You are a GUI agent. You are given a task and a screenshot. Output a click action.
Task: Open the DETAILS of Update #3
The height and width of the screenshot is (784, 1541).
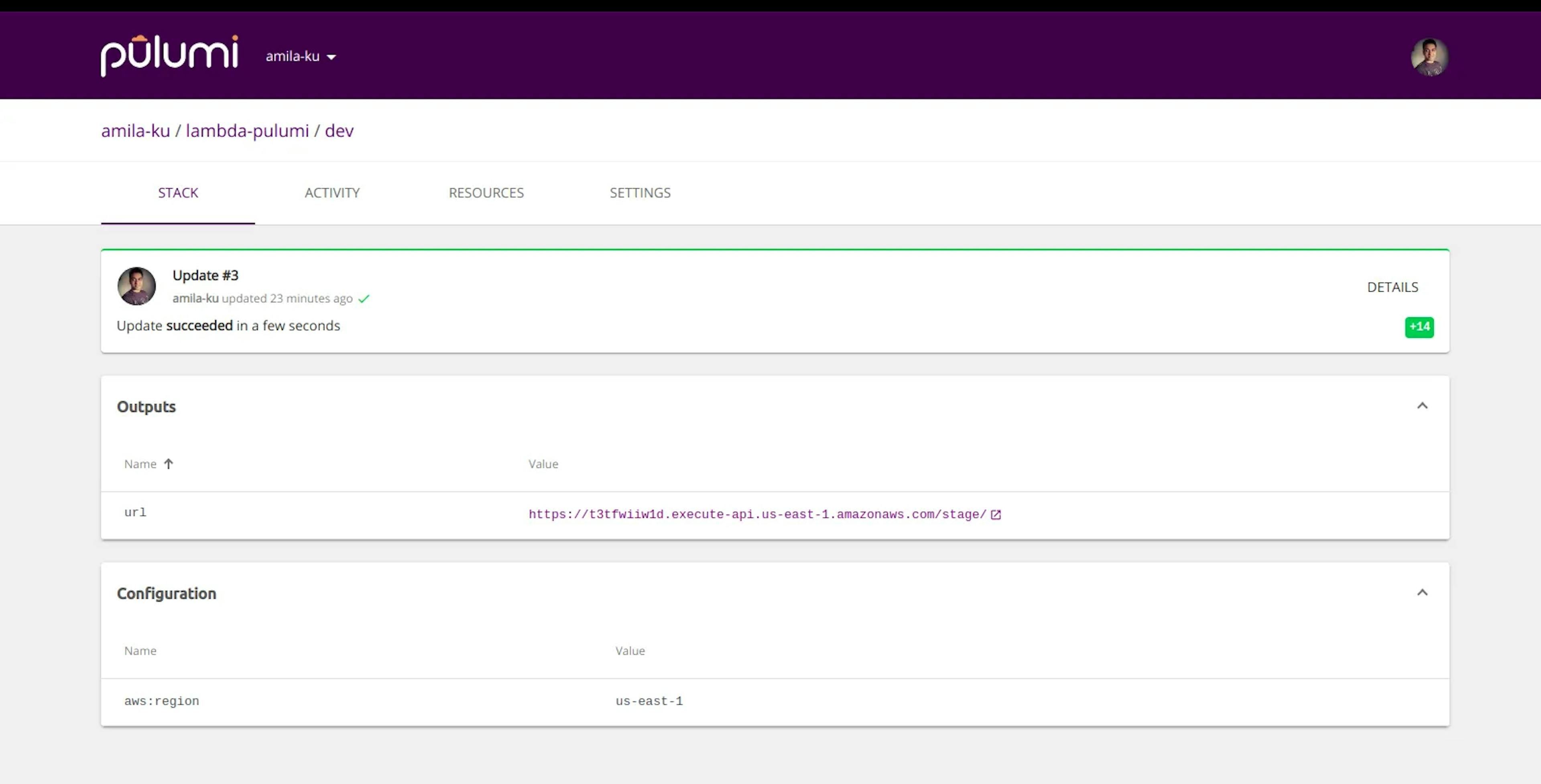1392,287
